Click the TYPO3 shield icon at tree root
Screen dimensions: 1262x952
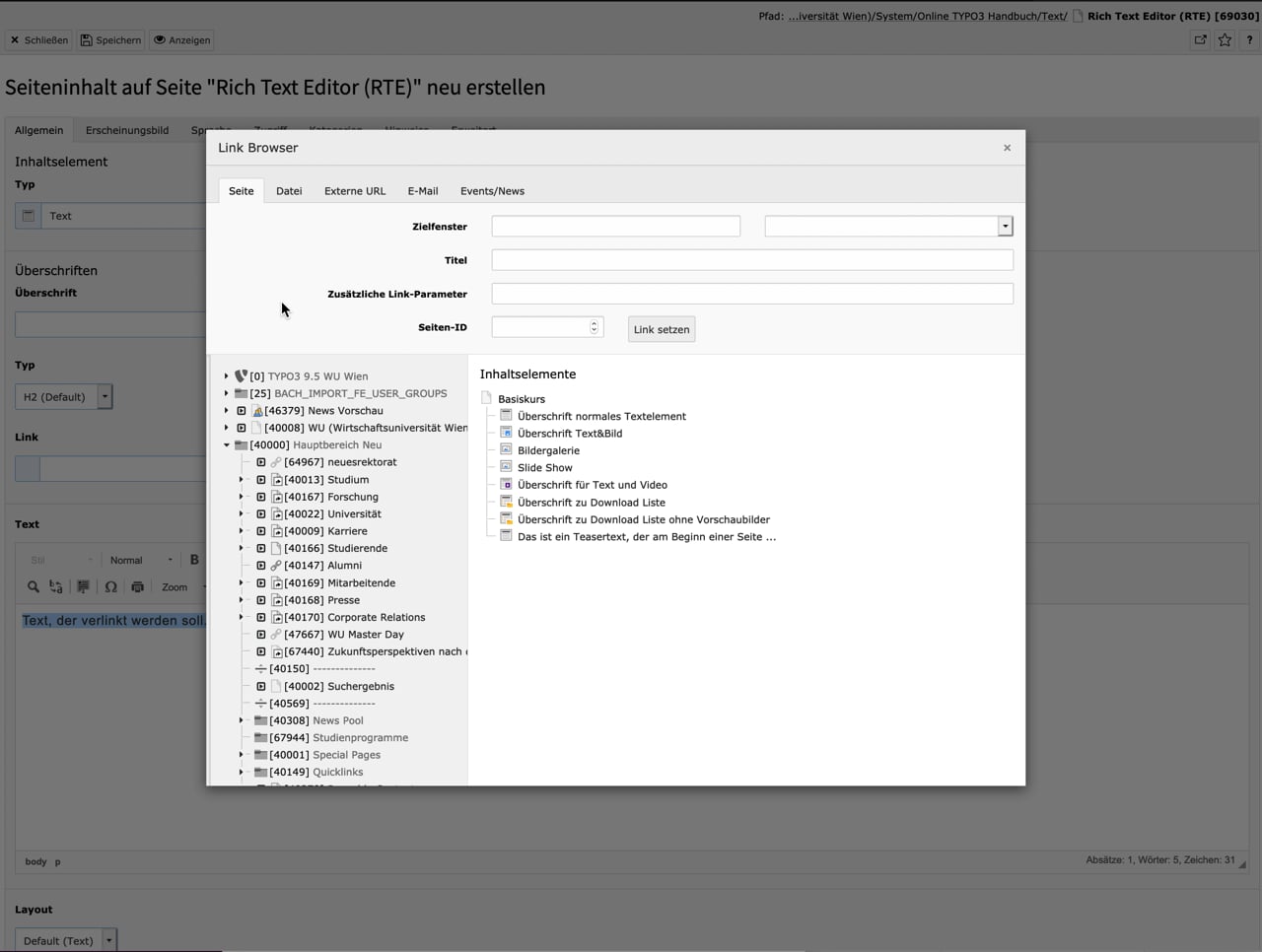(241, 375)
